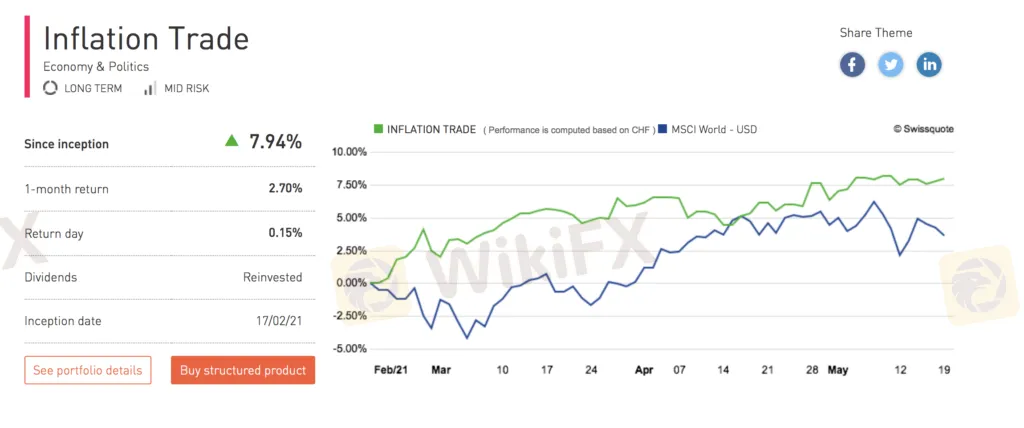Click the Return day row
This screenshot has width=1024, height=428.
click(163, 233)
